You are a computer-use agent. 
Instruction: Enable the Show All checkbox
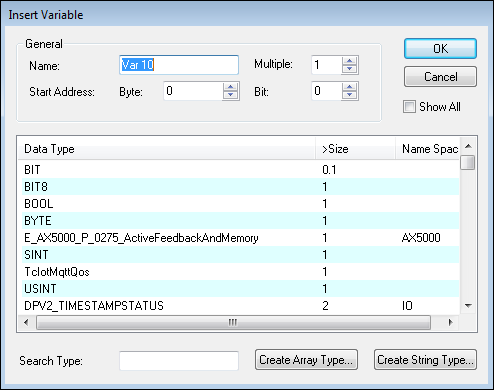pos(409,107)
